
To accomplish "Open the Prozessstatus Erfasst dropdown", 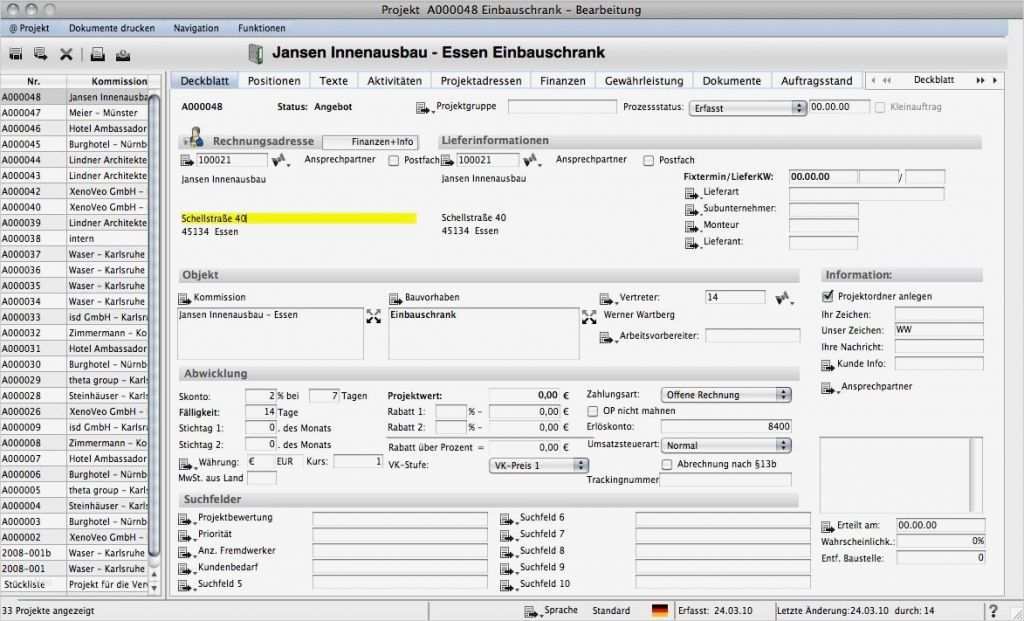I will click(x=747, y=108).
